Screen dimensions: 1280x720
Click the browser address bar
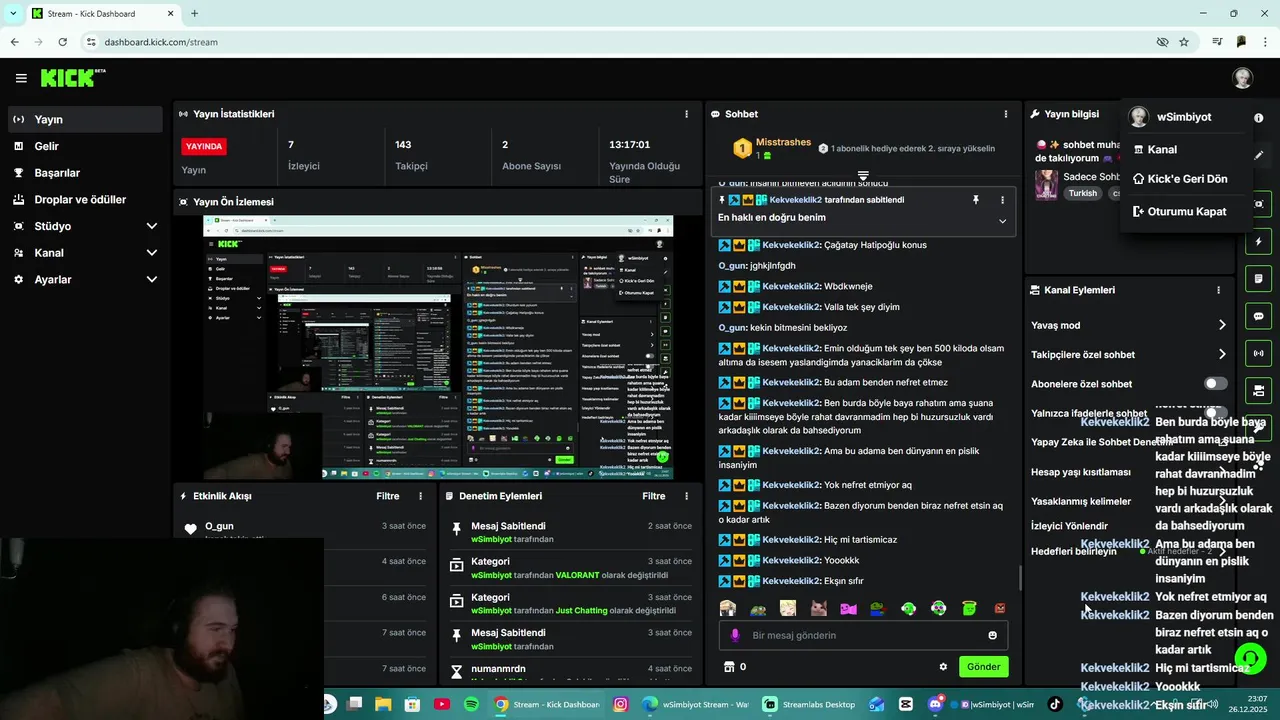click(x=620, y=42)
